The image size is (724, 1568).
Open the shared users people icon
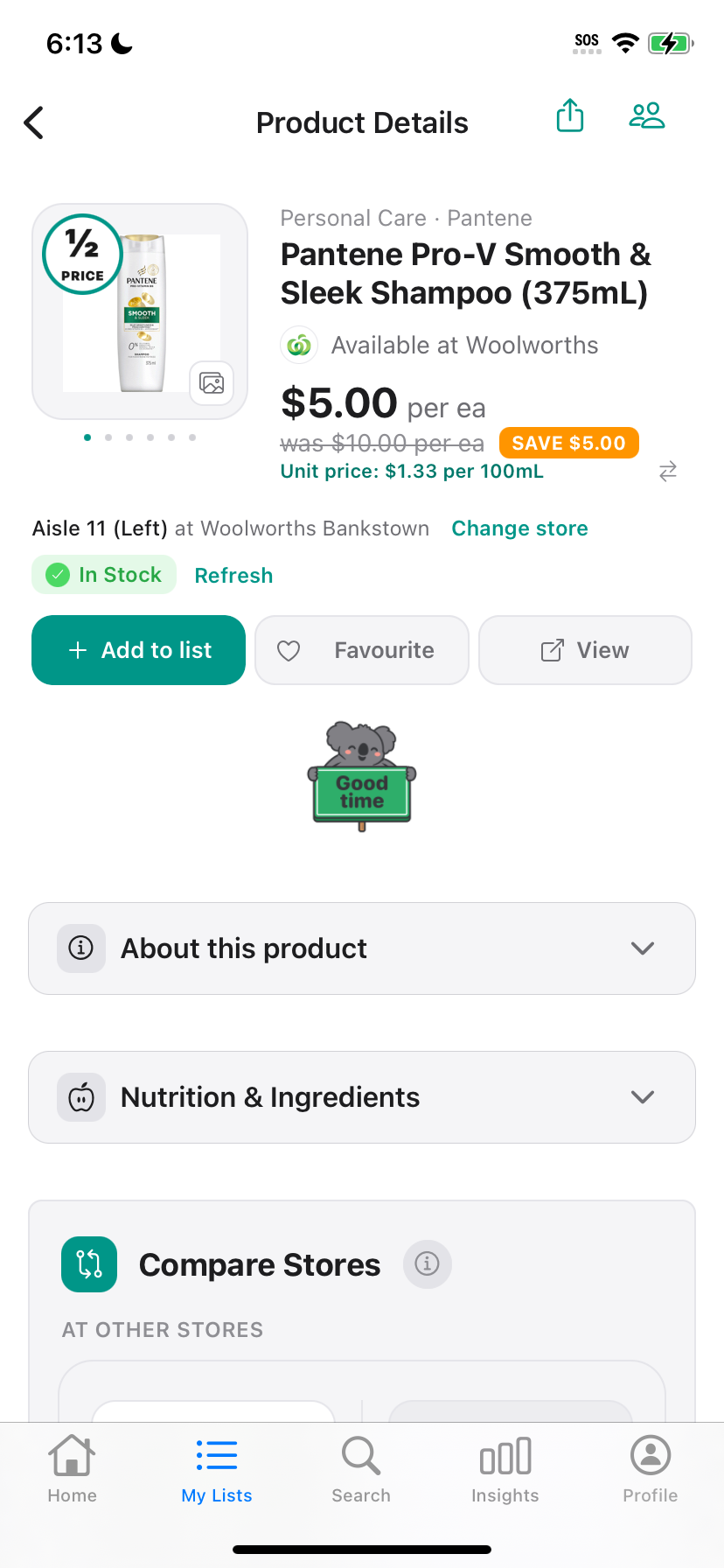[647, 115]
